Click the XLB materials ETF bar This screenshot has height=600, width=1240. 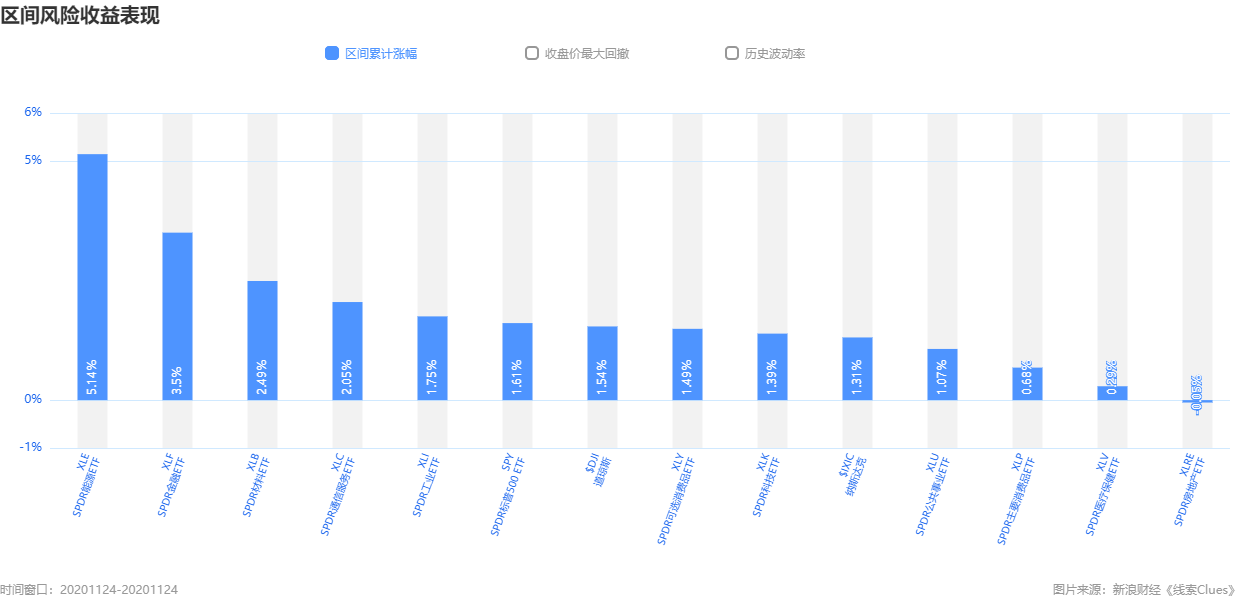coord(263,340)
